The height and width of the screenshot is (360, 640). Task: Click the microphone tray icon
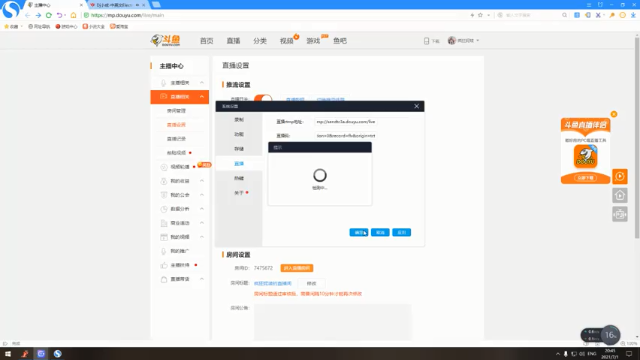(x=565, y=354)
